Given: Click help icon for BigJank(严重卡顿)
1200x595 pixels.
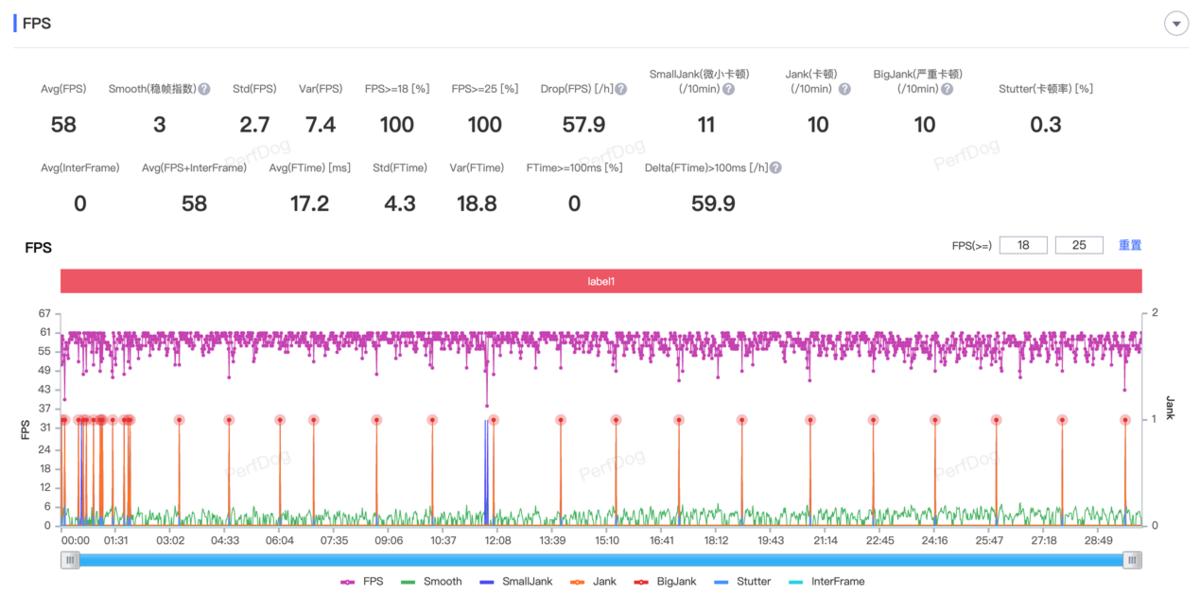Looking at the screenshot, I should click(x=947, y=89).
